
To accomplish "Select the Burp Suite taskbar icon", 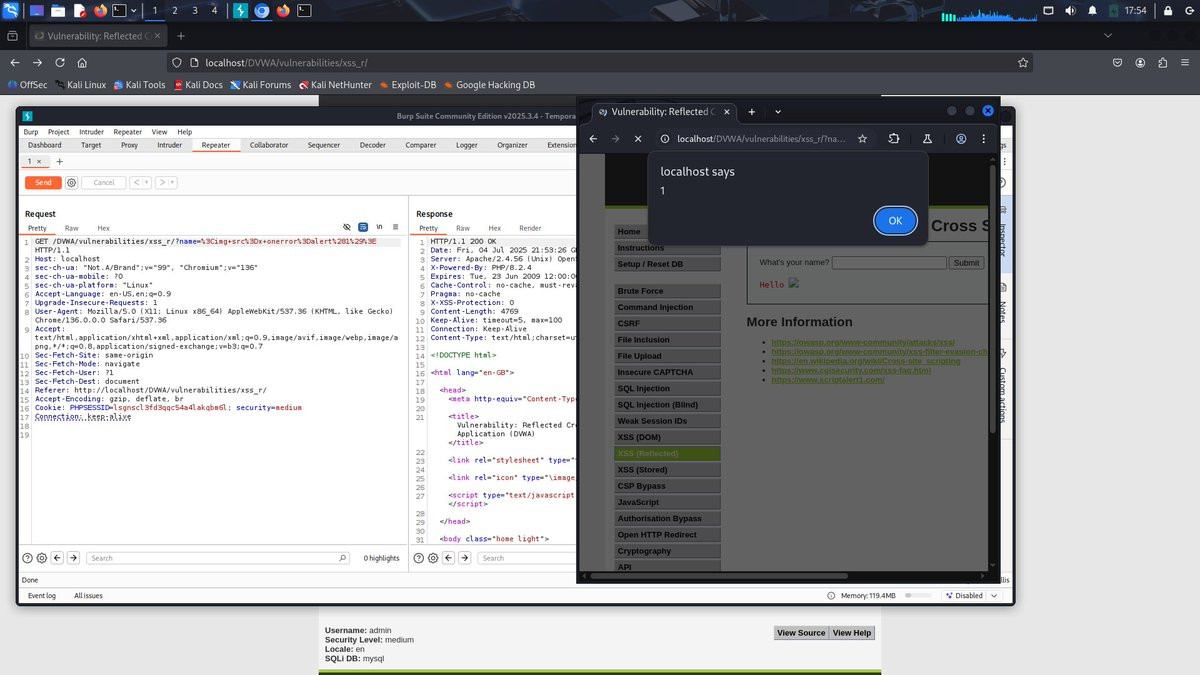I will pos(241,11).
